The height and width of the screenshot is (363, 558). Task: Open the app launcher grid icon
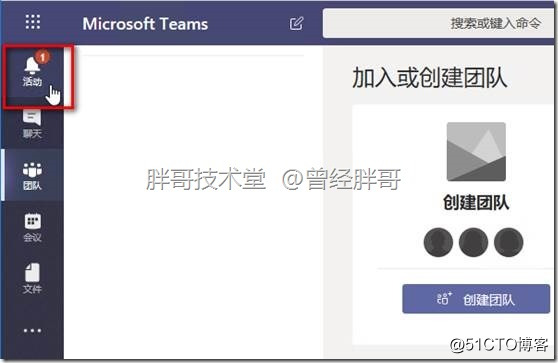[x=33, y=22]
